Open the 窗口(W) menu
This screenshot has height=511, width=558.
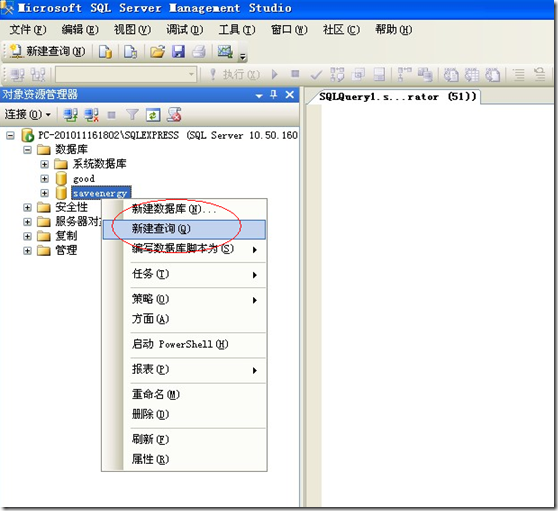click(289, 30)
